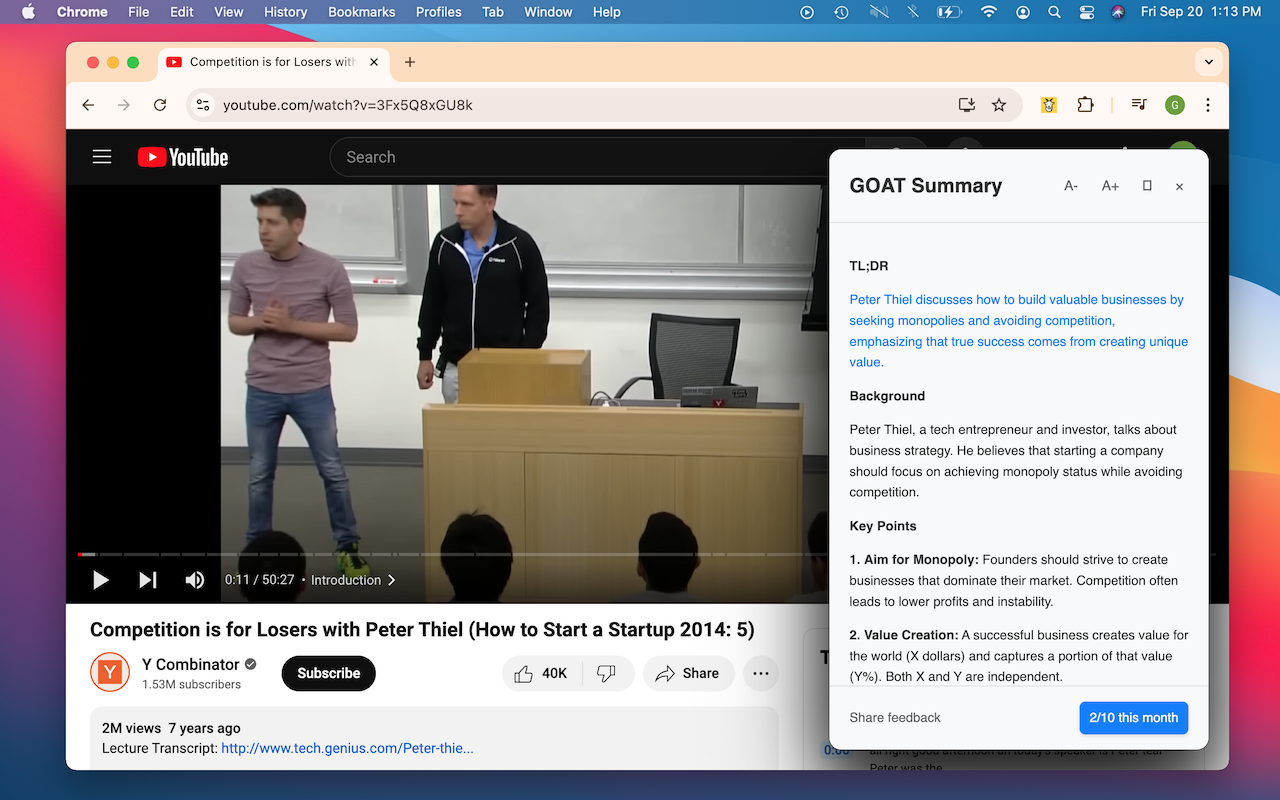Install app icon in address bar
This screenshot has height=800, width=1280.
pyautogui.click(x=966, y=105)
